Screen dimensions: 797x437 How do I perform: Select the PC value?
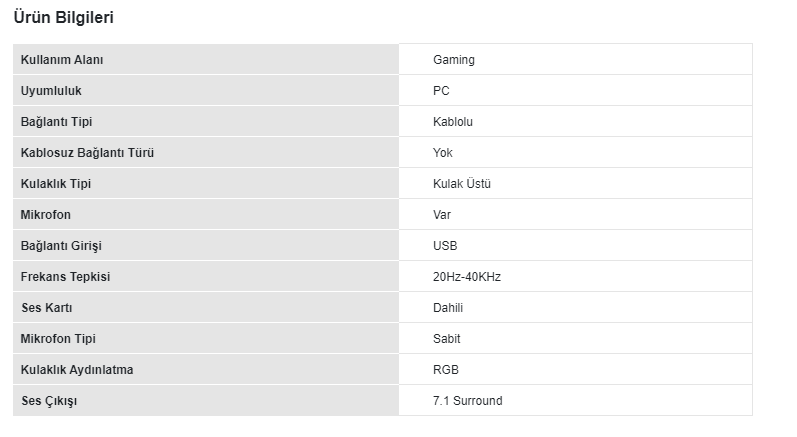point(441,91)
